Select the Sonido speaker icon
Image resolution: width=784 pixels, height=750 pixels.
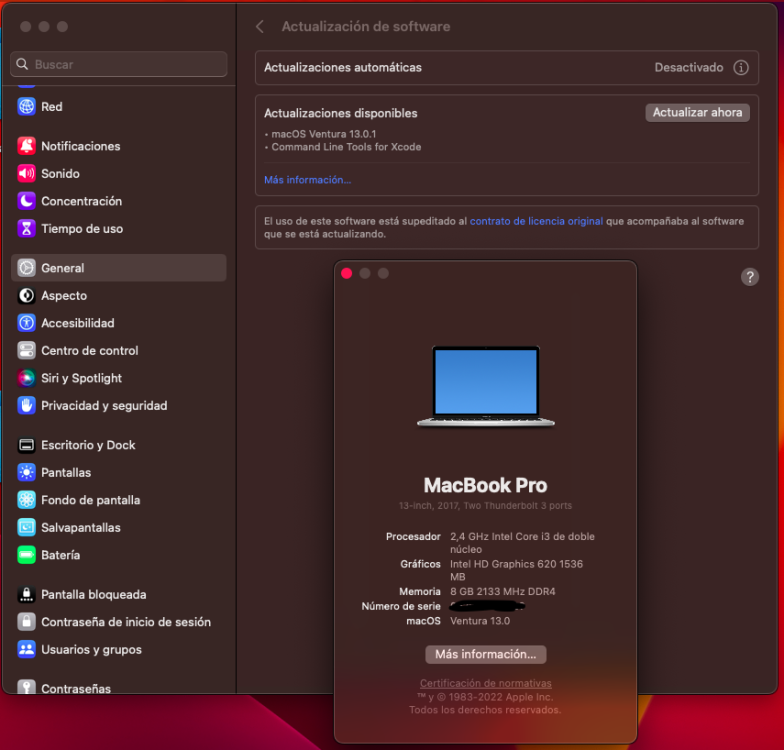[x=26, y=174]
